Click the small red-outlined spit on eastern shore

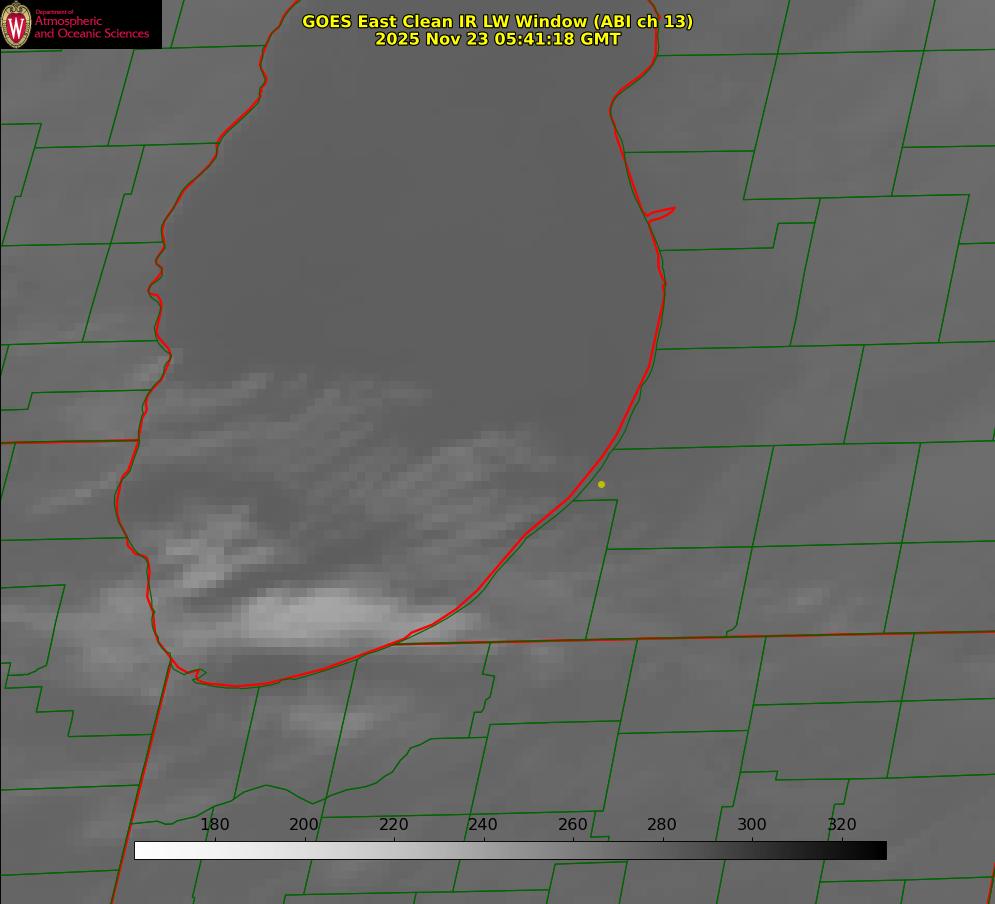point(661,213)
